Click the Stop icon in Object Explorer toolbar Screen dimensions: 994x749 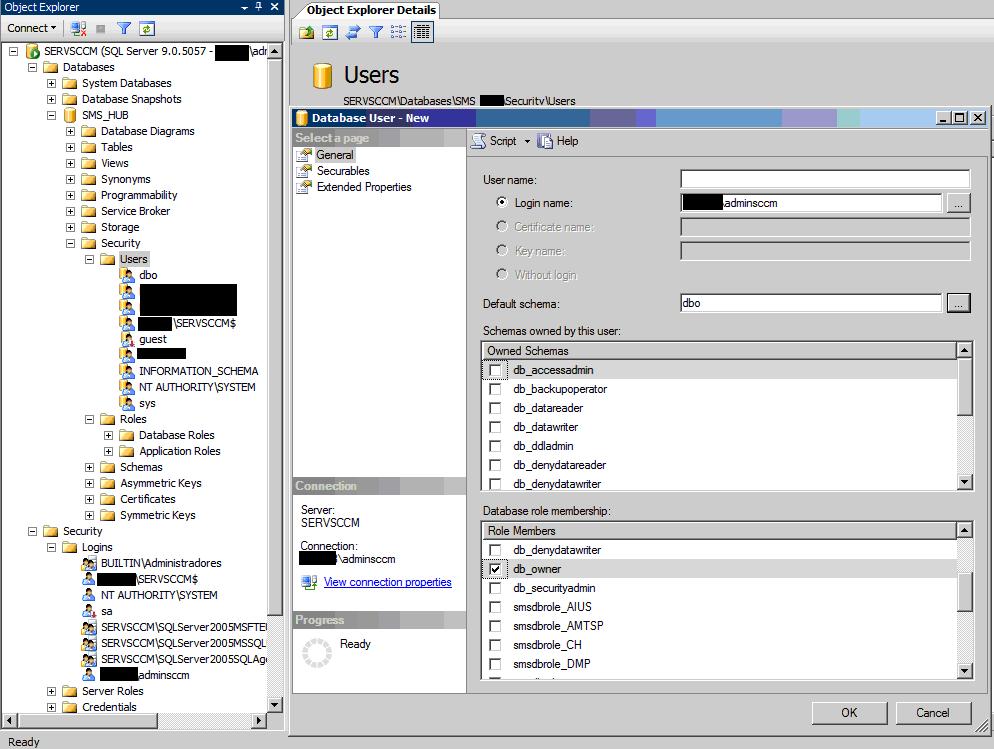click(100, 29)
